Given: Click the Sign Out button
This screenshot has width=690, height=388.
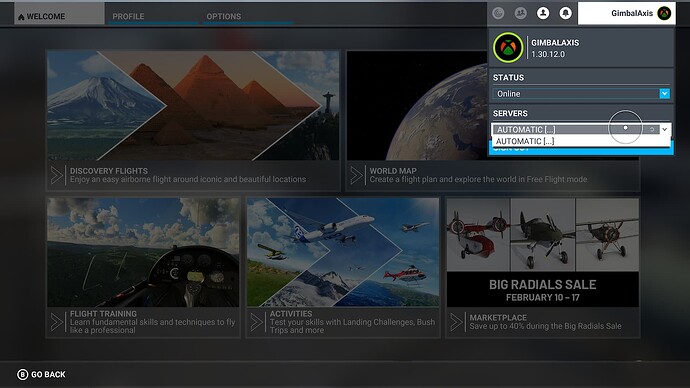Looking at the screenshot, I should (x=581, y=150).
